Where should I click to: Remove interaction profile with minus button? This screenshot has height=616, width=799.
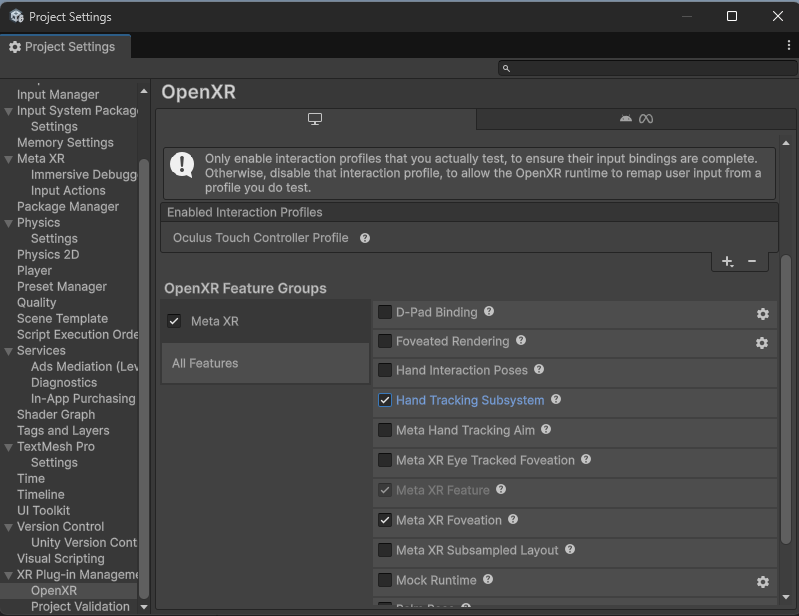point(752,261)
